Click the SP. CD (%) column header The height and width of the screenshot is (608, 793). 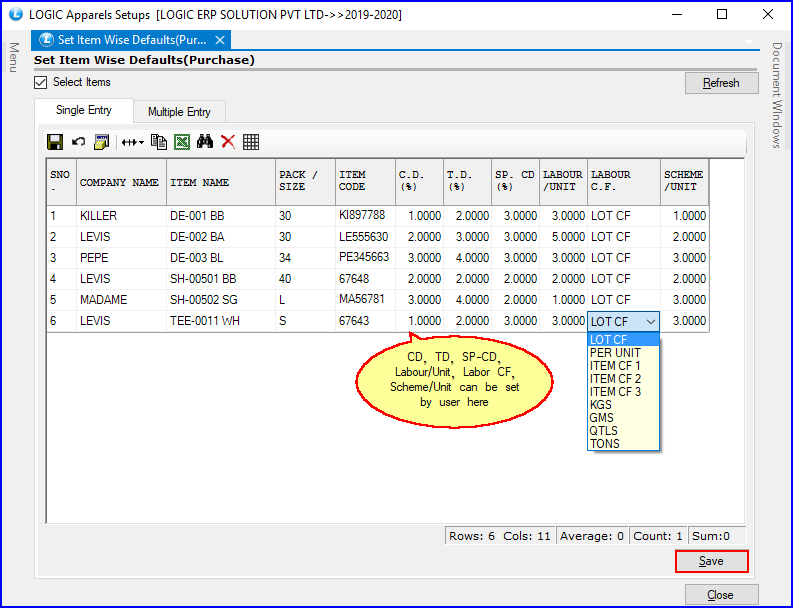pos(515,182)
